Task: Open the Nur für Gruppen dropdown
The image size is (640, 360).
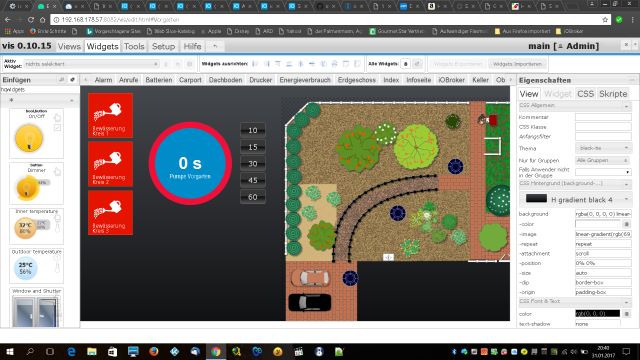Action: (x=603, y=160)
